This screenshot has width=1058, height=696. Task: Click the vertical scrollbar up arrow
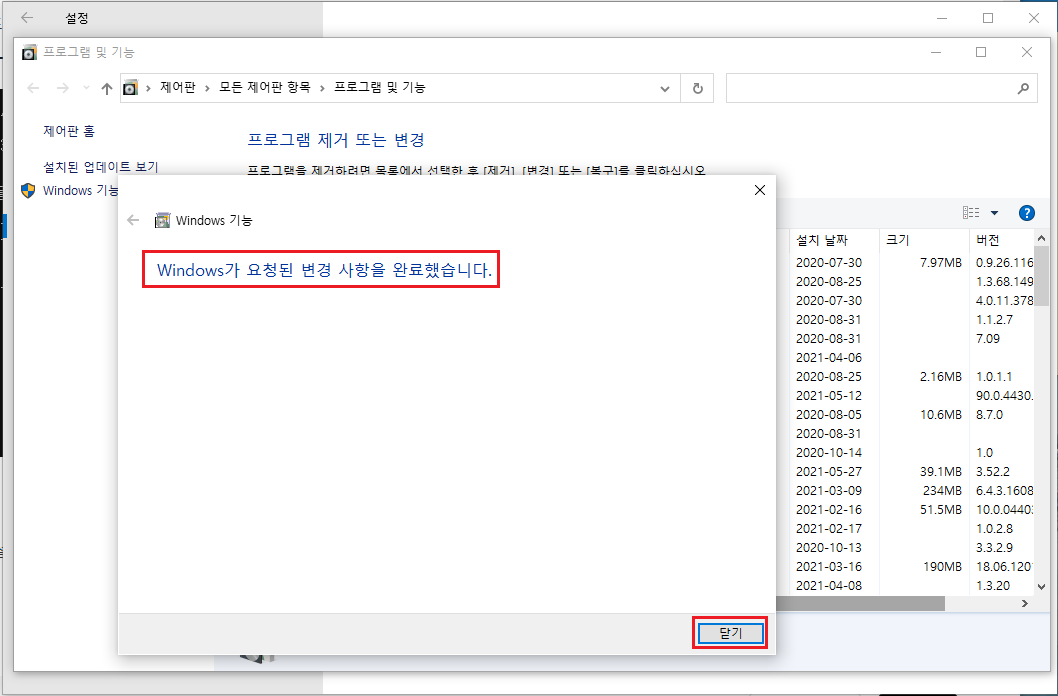pos(1041,238)
